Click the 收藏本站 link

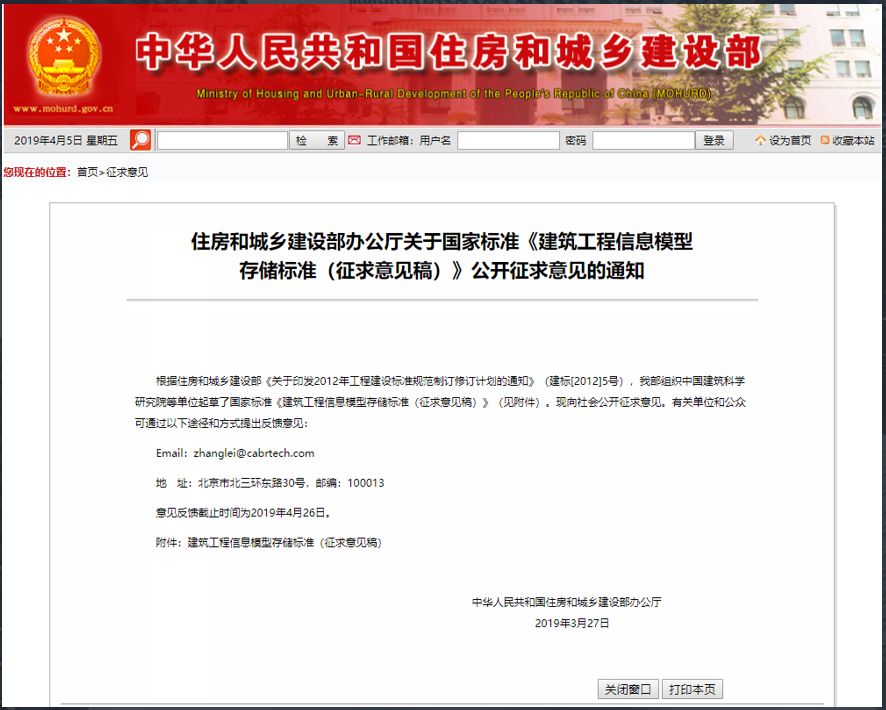click(853, 140)
